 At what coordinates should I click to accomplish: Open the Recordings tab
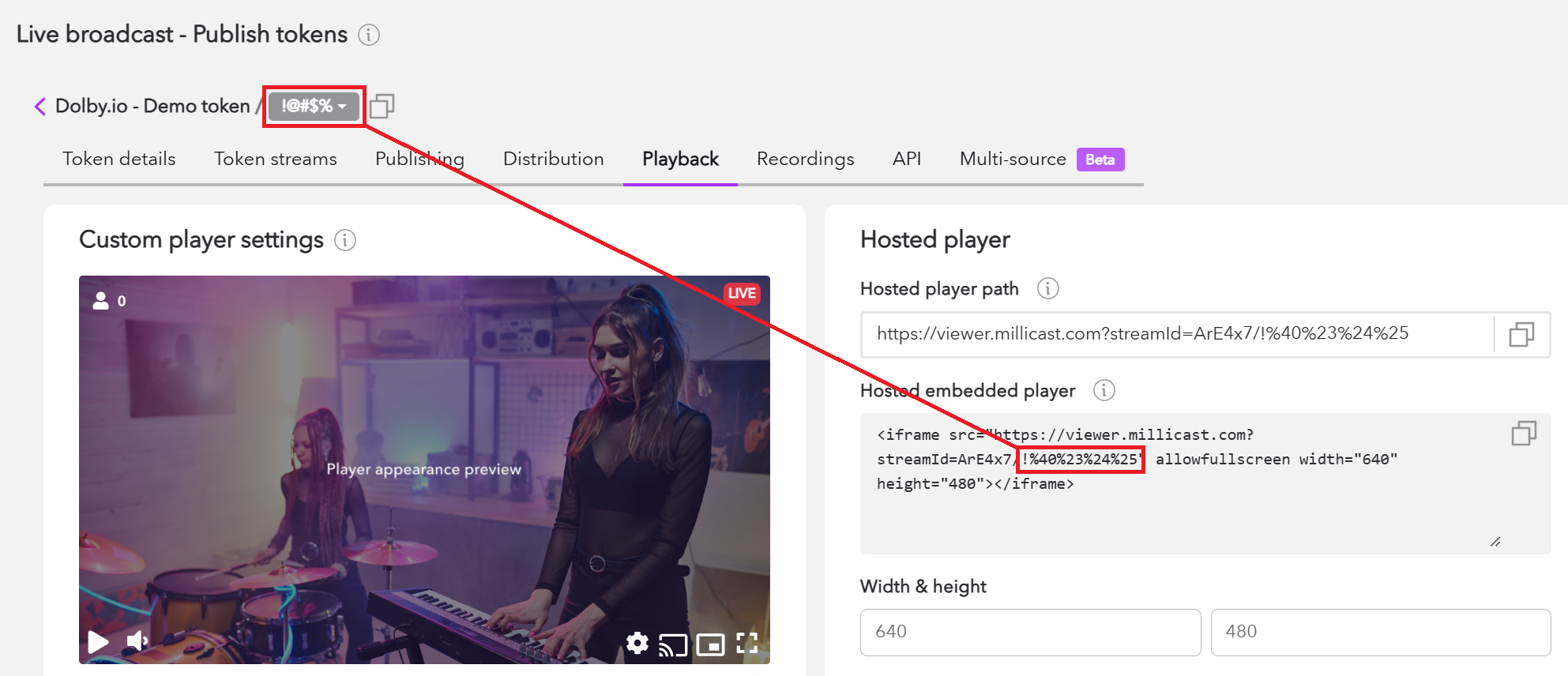pyautogui.click(x=806, y=159)
